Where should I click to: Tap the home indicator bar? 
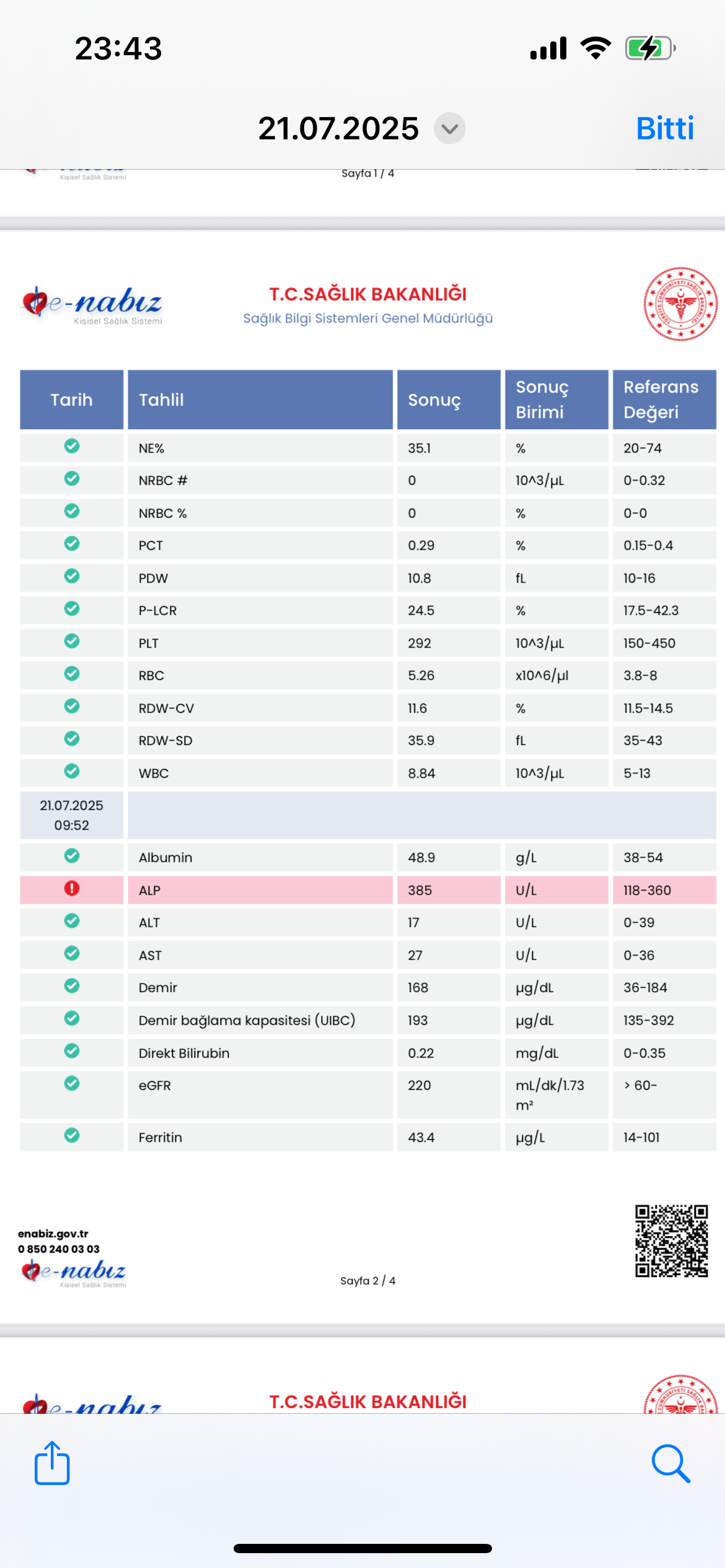click(x=362, y=1548)
